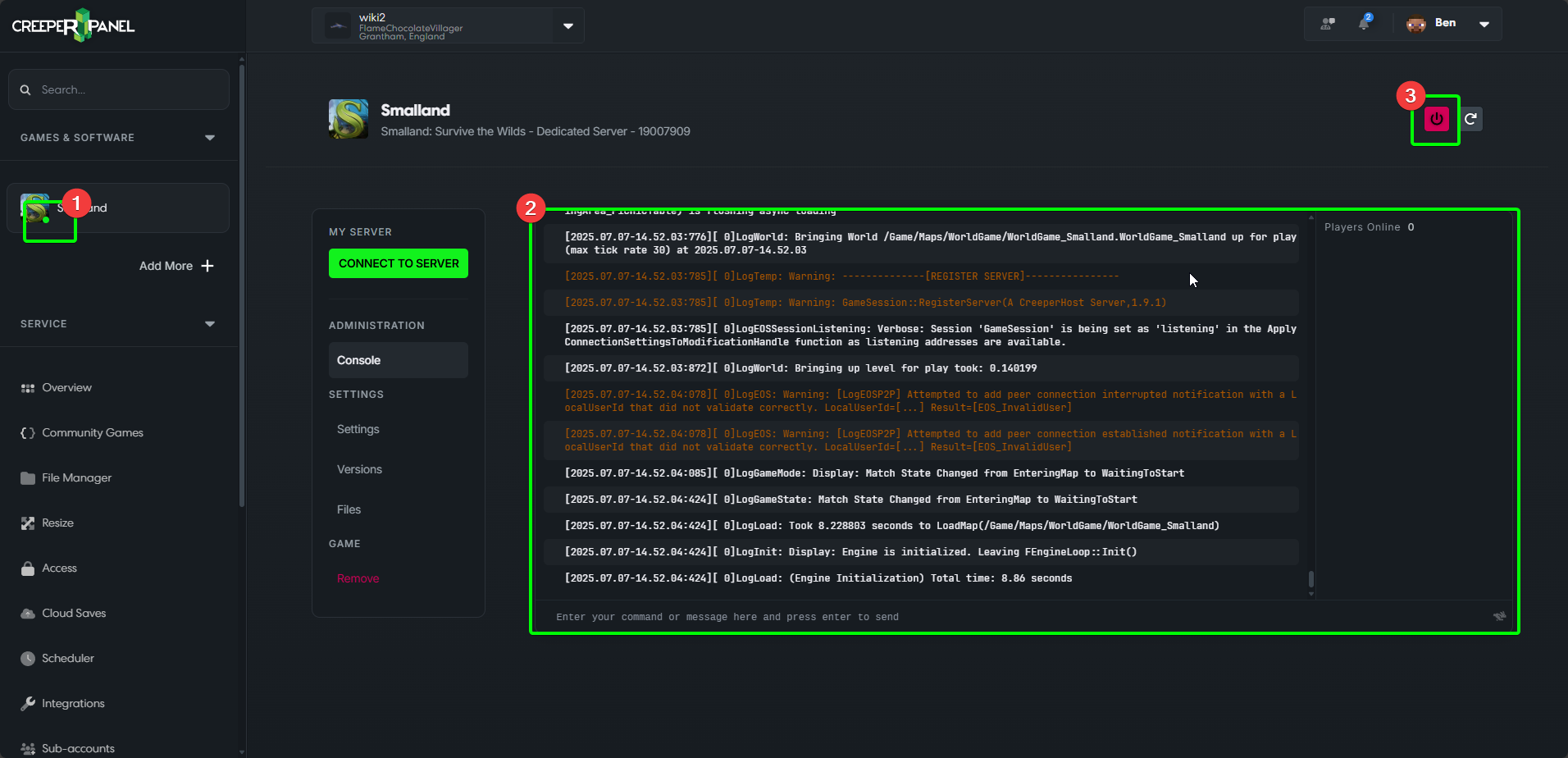The image size is (1568, 758).
Task: Click the search magnifier icon
Action: point(25,89)
